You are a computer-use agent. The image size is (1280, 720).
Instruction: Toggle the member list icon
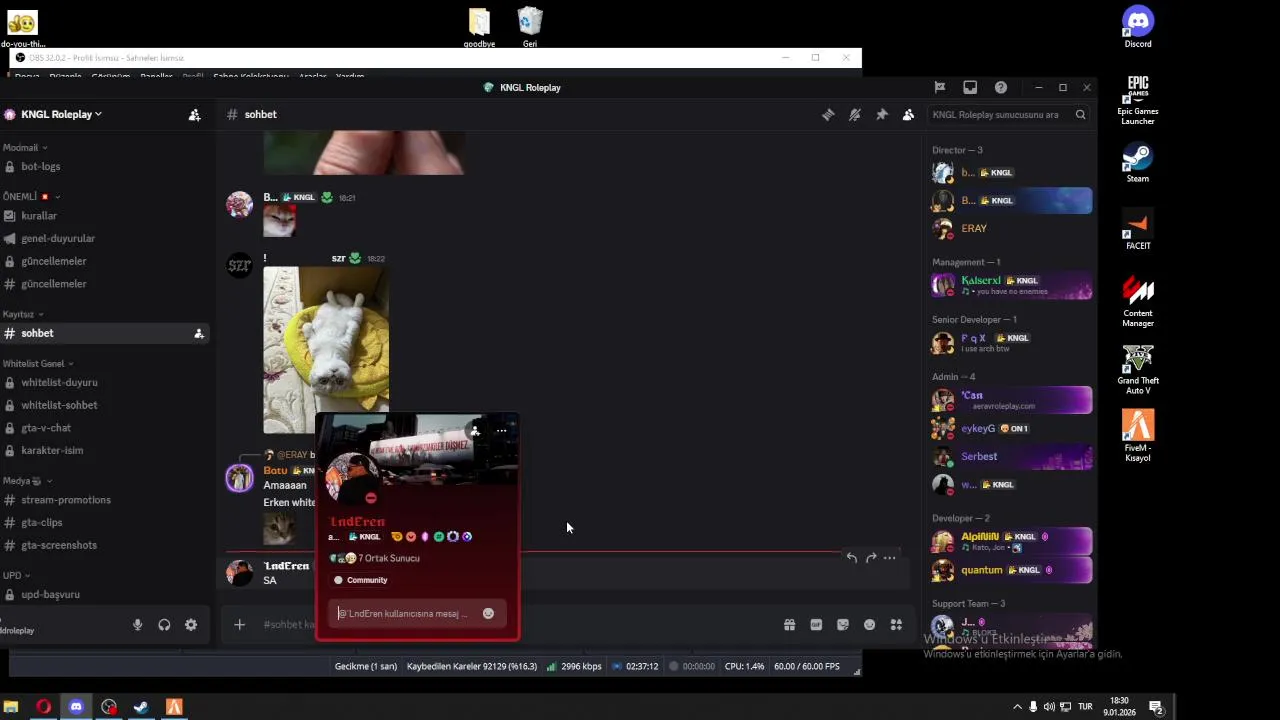[908, 115]
